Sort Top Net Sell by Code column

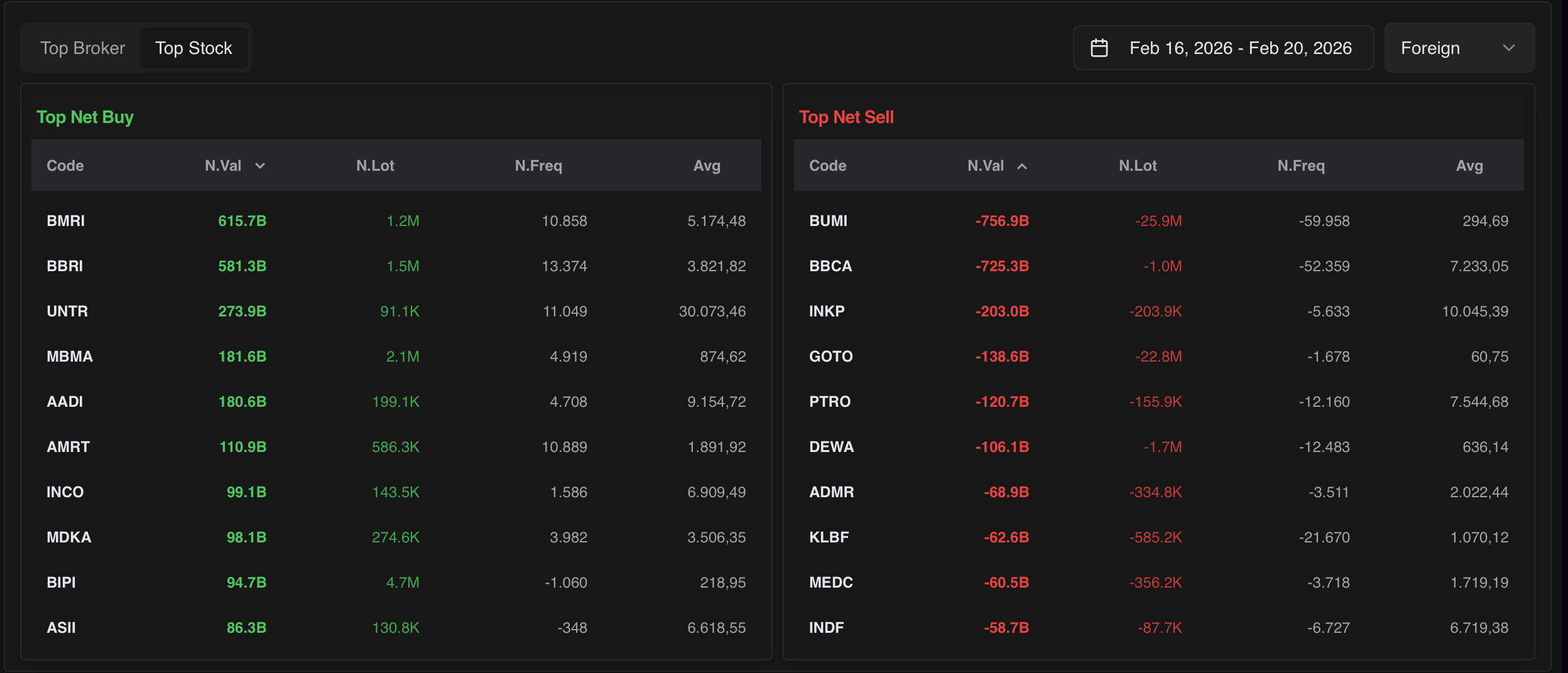coord(827,166)
